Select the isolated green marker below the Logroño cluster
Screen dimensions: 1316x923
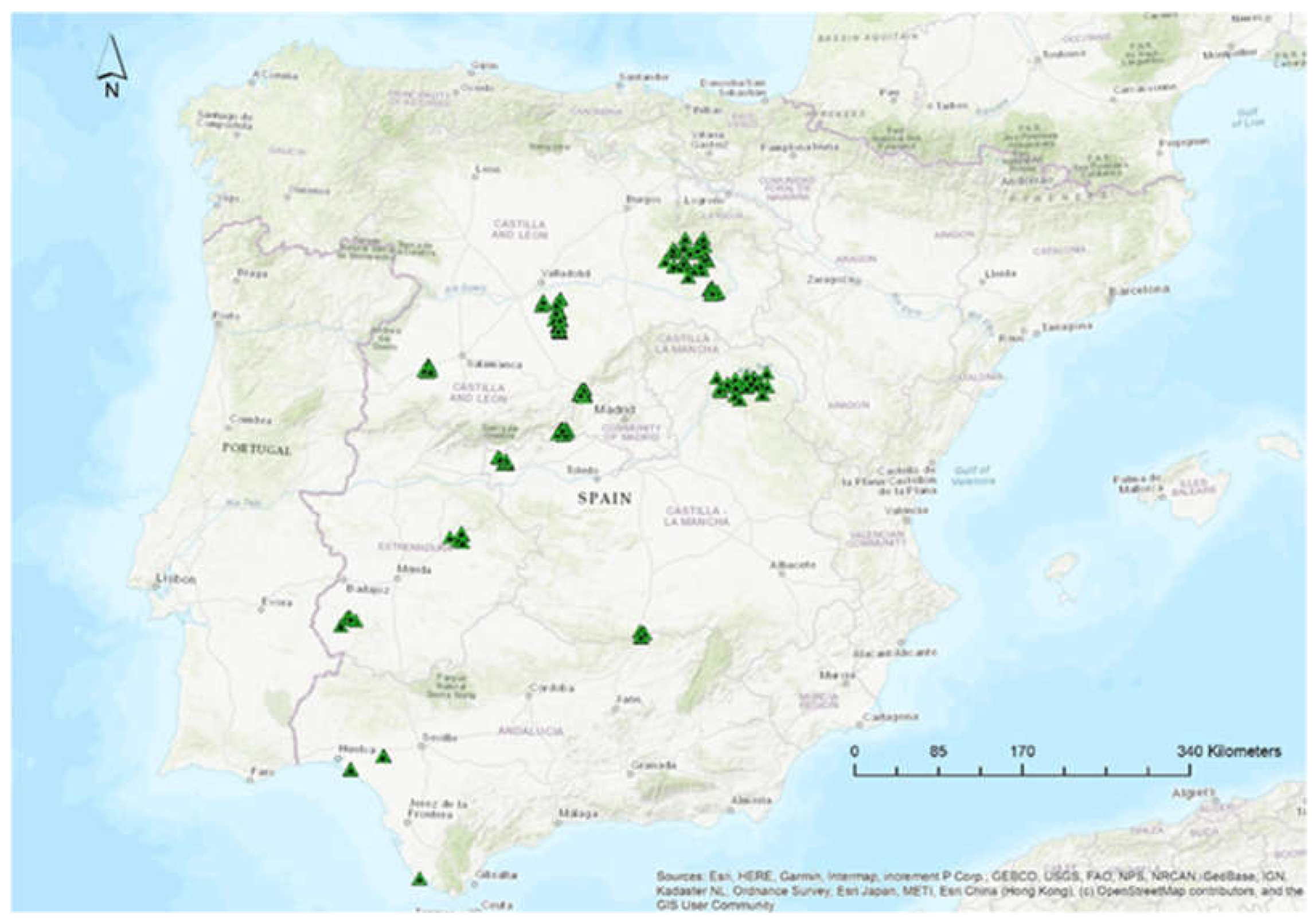pos(713,292)
